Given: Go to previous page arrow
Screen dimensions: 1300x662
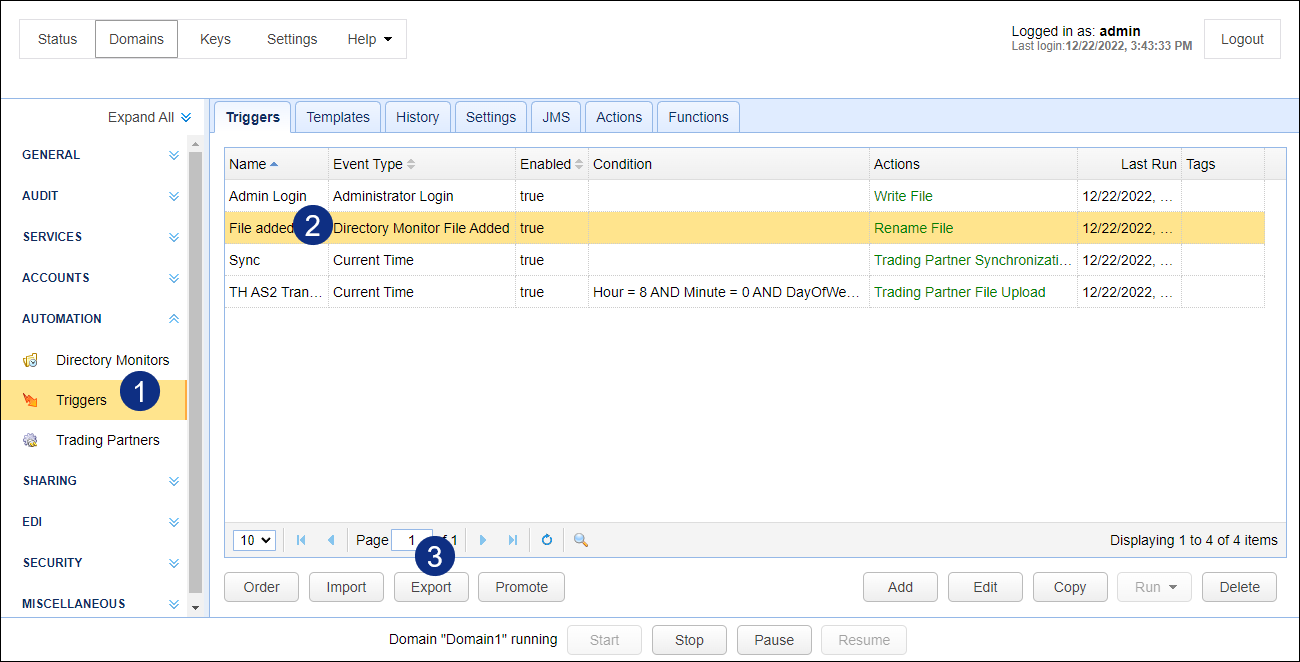Looking at the screenshot, I should 331,540.
